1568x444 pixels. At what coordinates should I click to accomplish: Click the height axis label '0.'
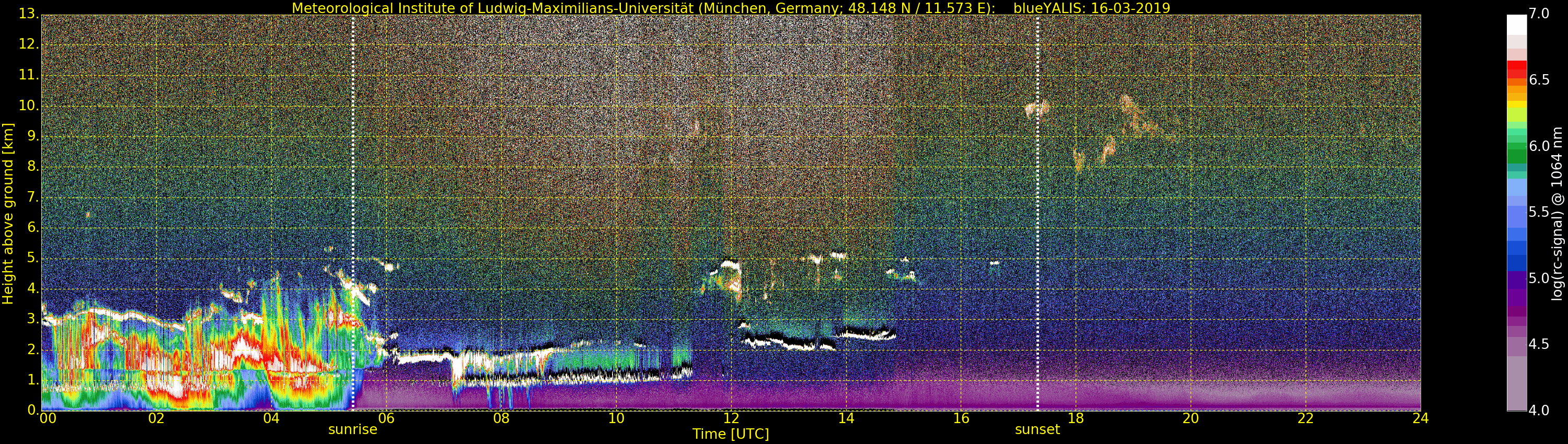33,411
